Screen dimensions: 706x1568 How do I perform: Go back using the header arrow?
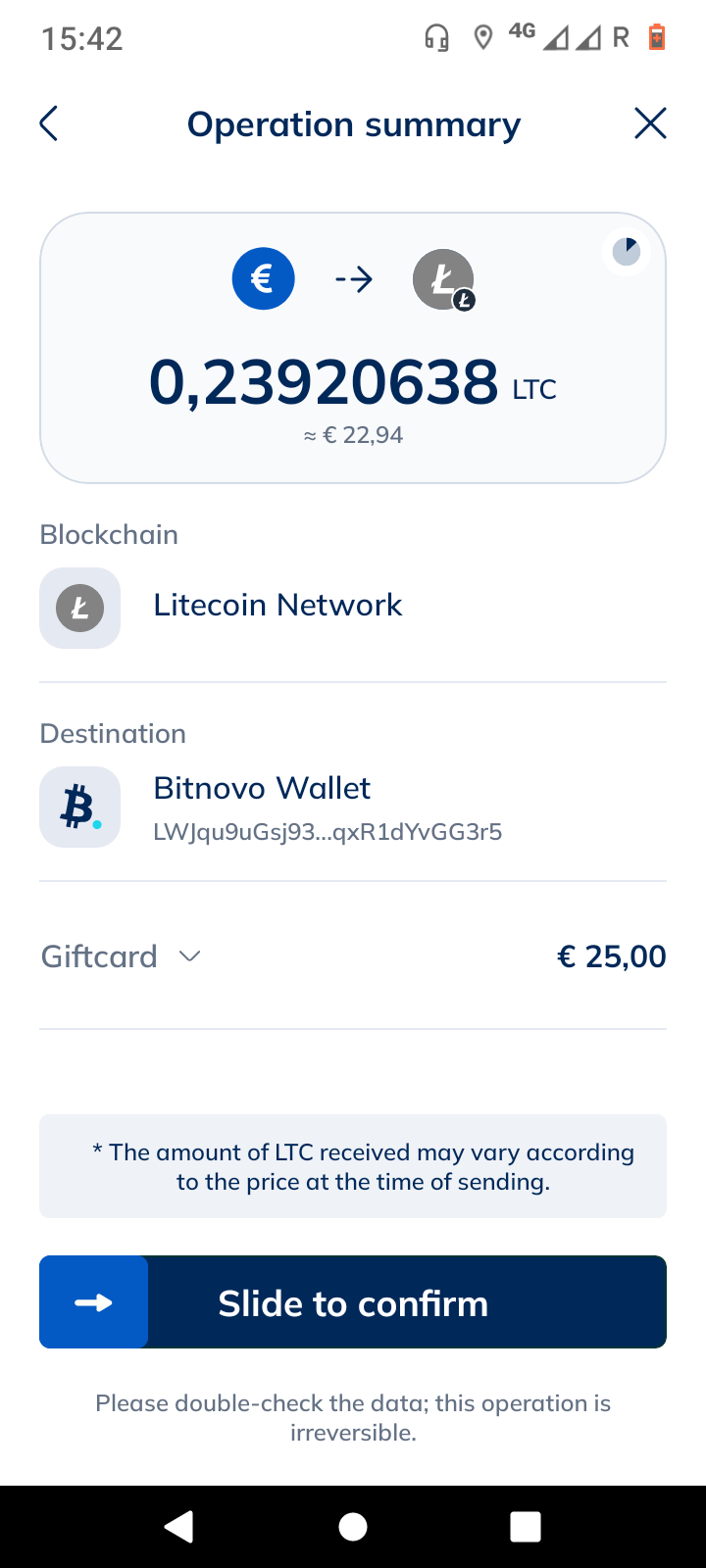tap(49, 123)
